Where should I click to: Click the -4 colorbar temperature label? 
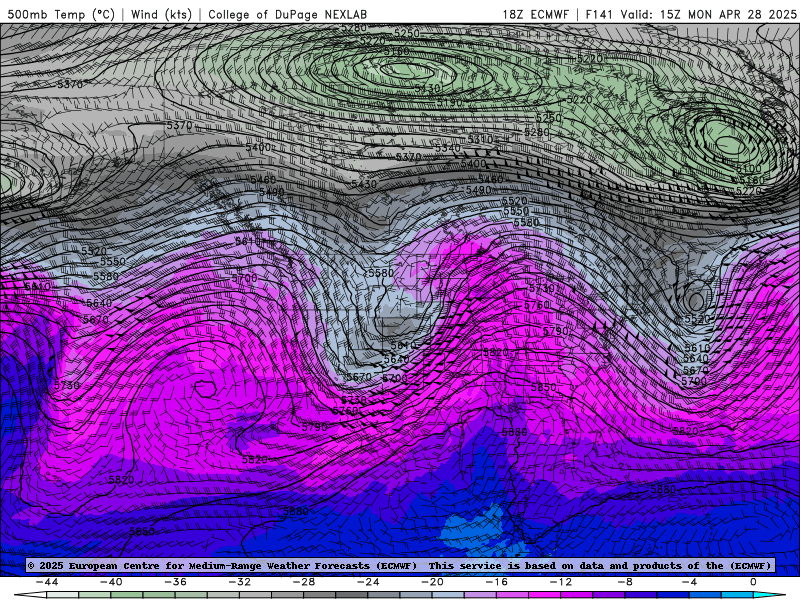coord(689,582)
